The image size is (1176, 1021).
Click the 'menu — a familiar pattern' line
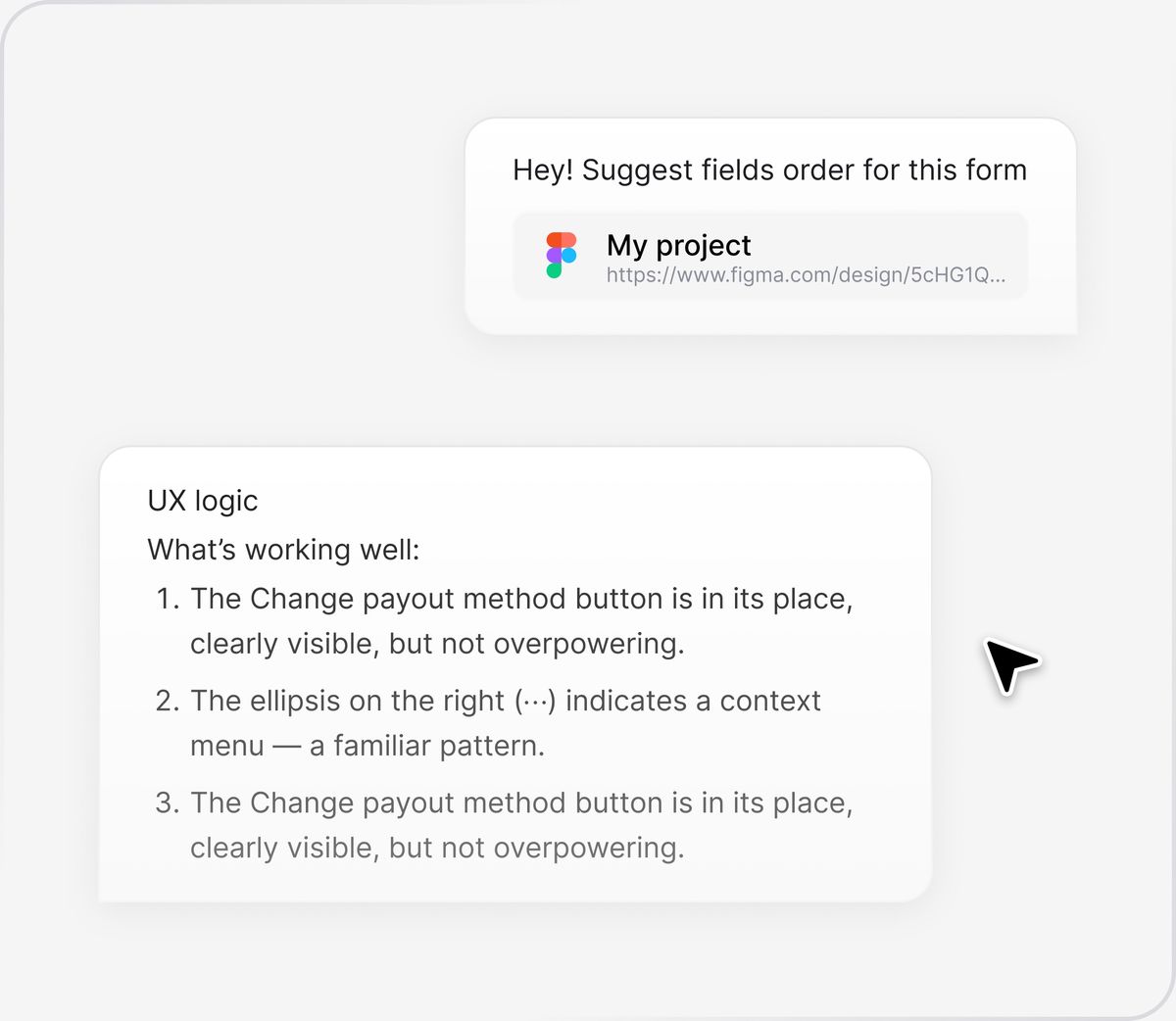(367, 746)
